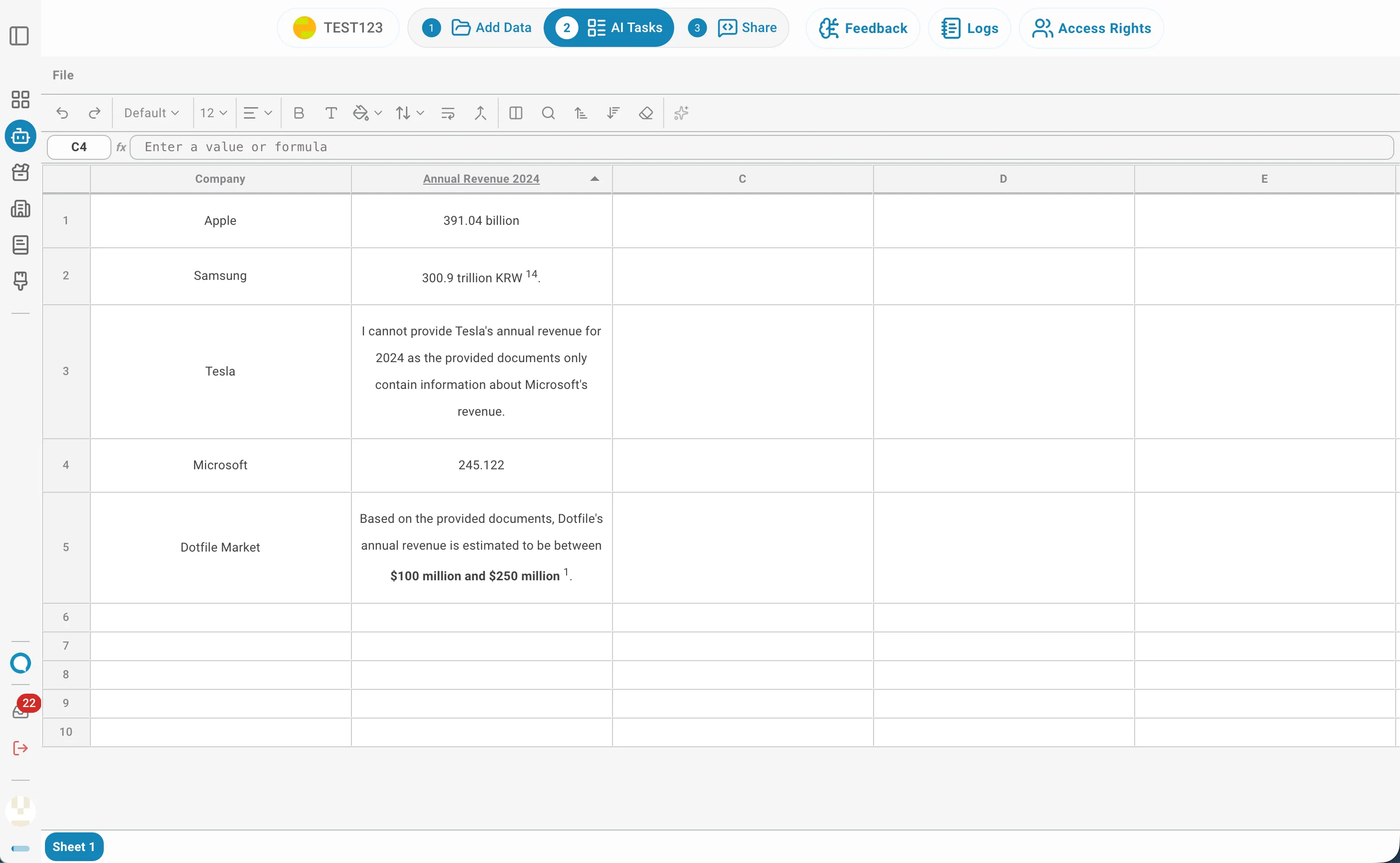Open the document list icon in sidebar

21,245
